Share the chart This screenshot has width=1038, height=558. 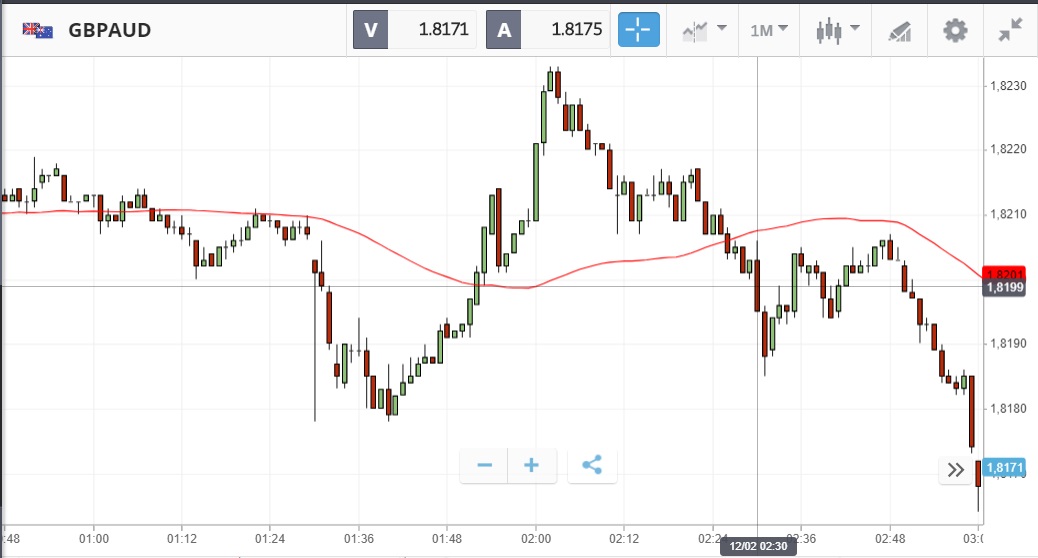pyautogui.click(x=592, y=465)
